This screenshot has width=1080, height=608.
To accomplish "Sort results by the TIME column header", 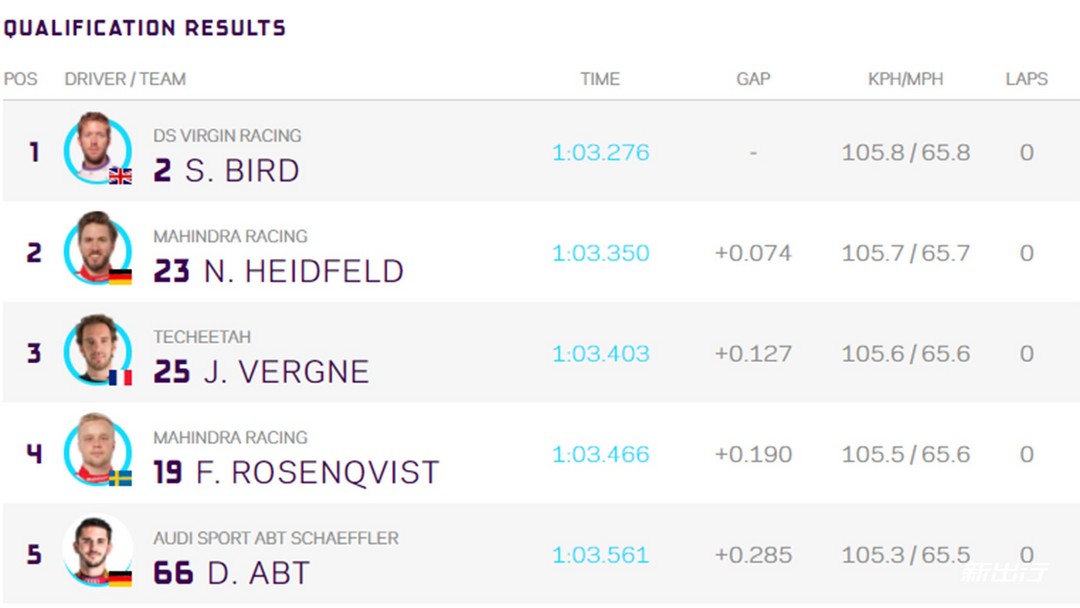I will tap(600, 79).
